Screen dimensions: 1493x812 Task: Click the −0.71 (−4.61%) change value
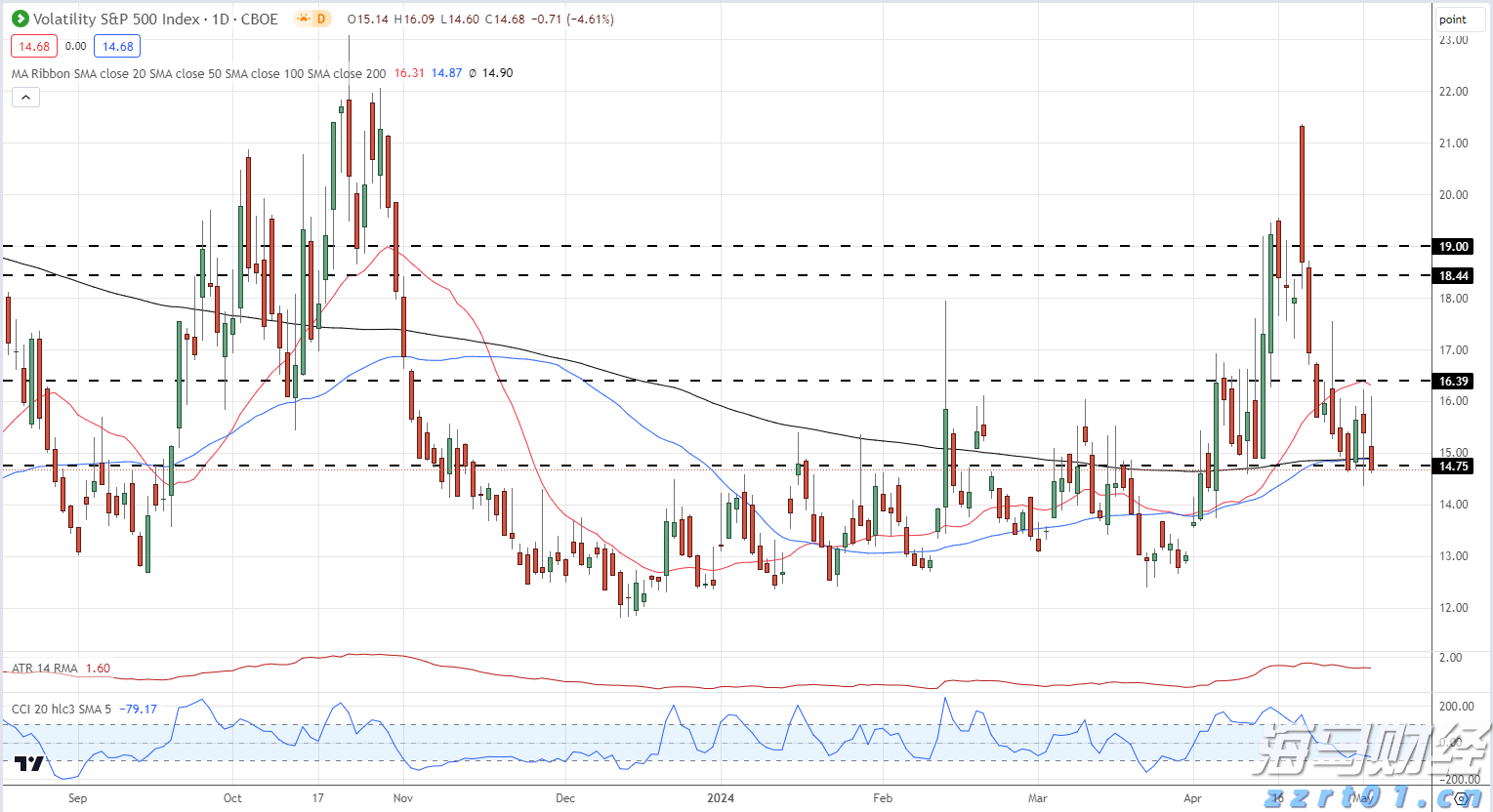point(572,19)
